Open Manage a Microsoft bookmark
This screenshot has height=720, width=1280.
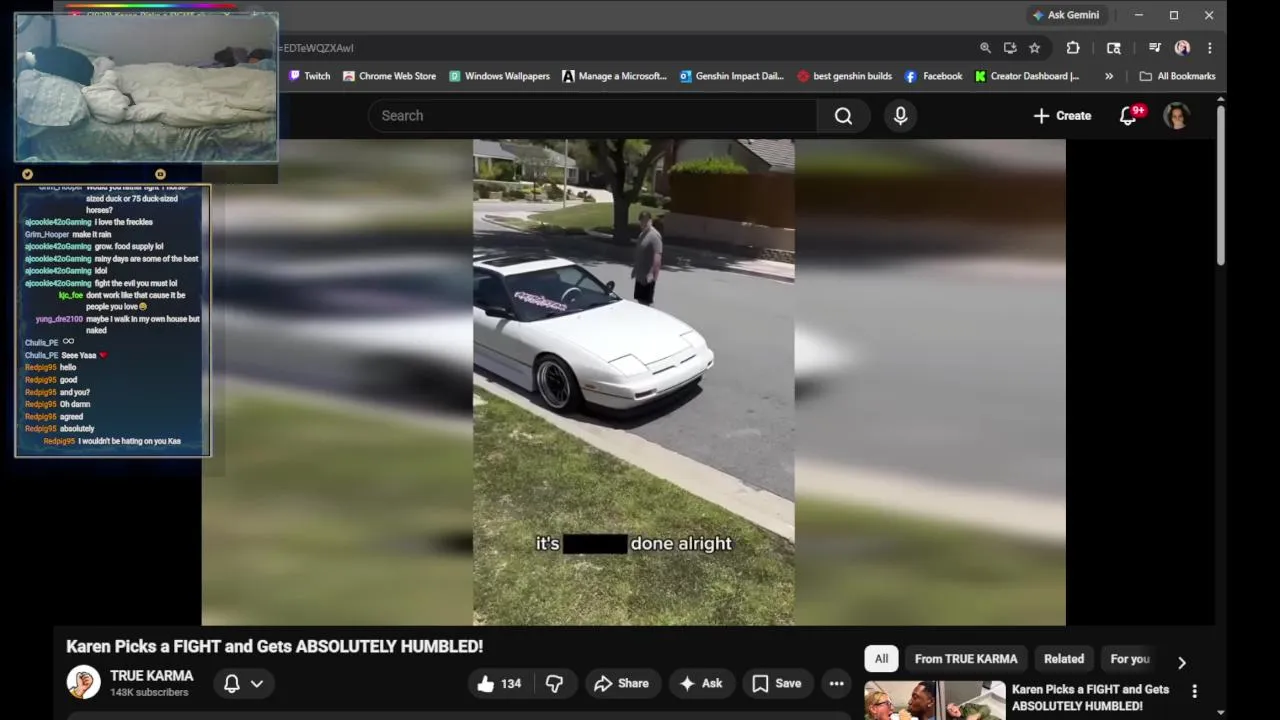tap(614, 76)
